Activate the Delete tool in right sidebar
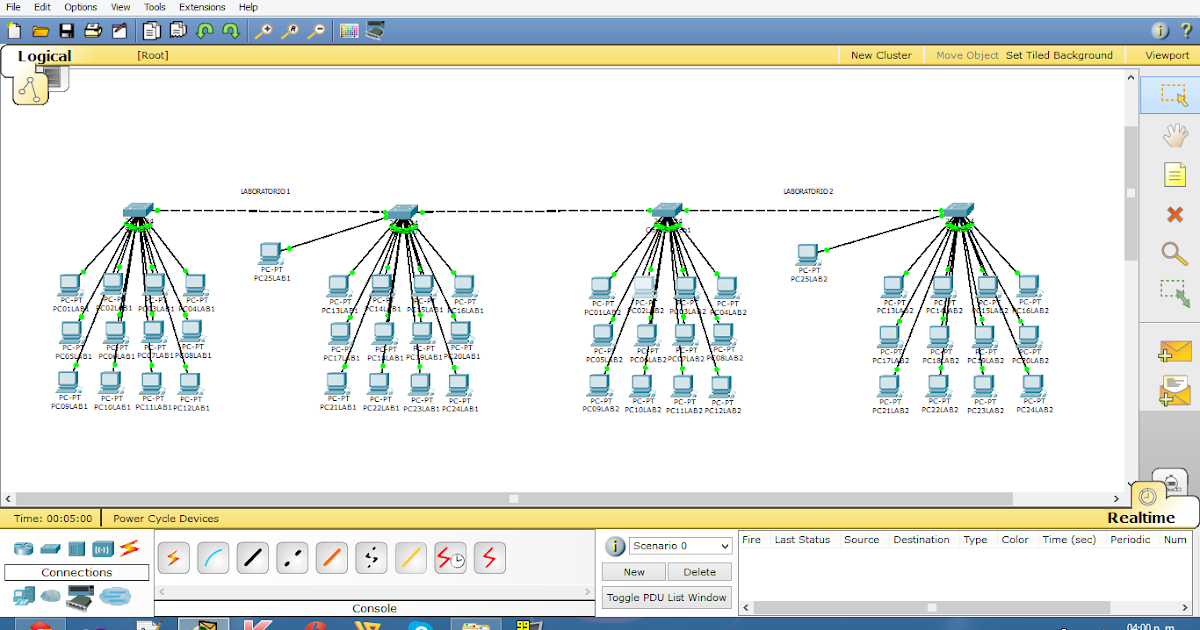This screenshot has height=630, width=1200. [1172, 214]
